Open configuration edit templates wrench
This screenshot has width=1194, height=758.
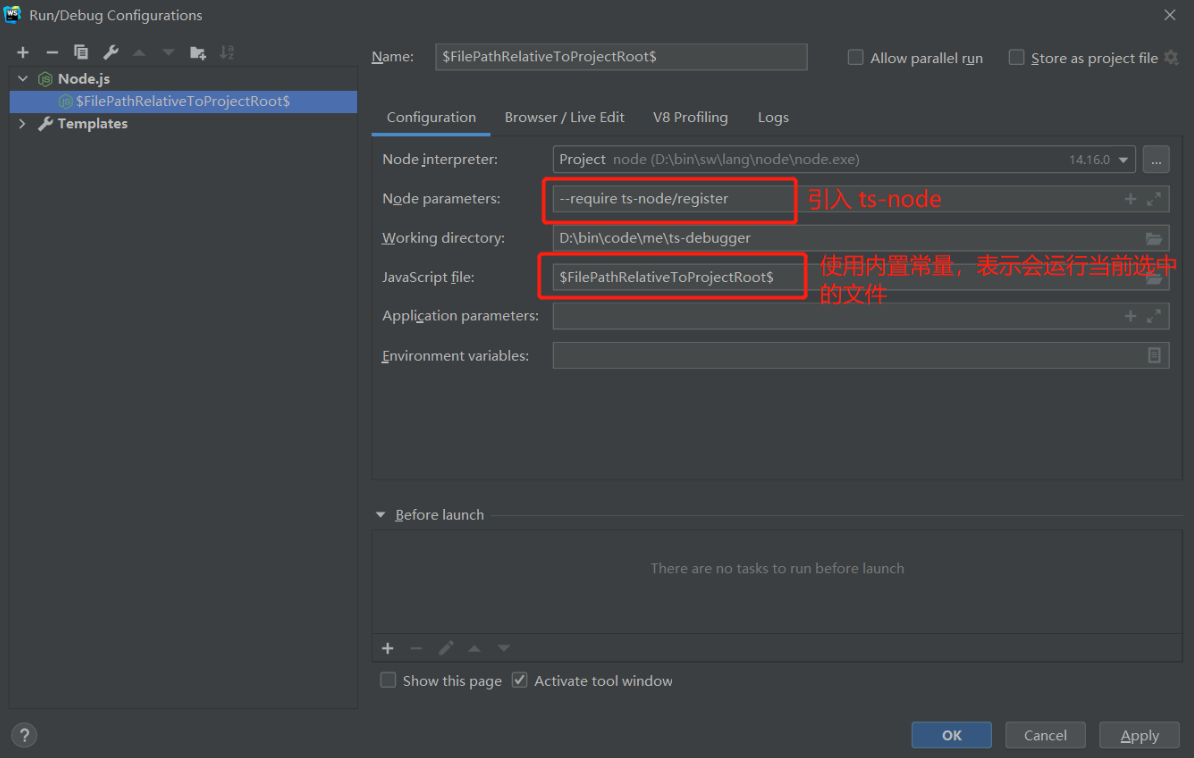[x=110, y=52]
